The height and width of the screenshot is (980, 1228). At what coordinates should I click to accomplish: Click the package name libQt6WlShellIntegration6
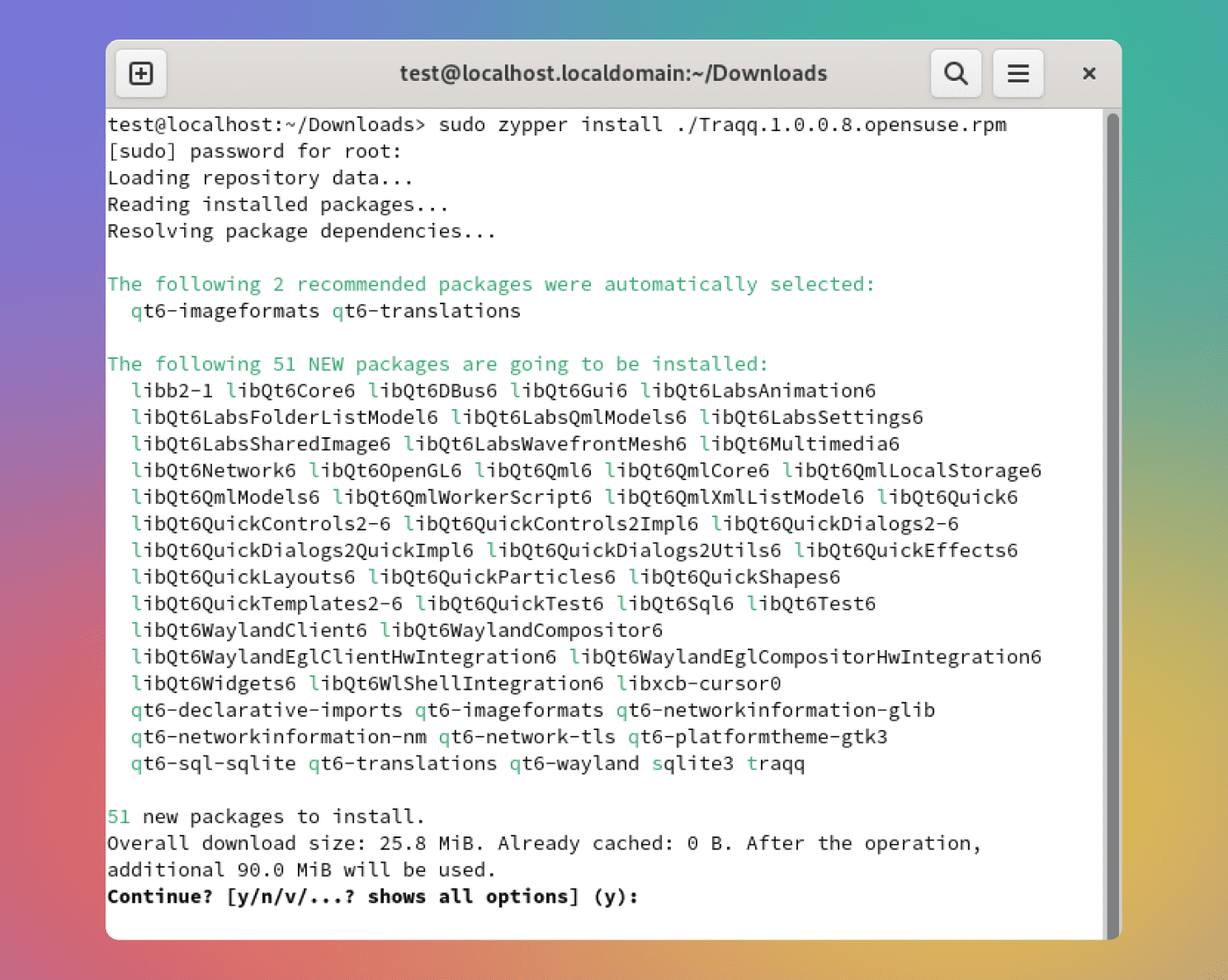coord(456,684)
